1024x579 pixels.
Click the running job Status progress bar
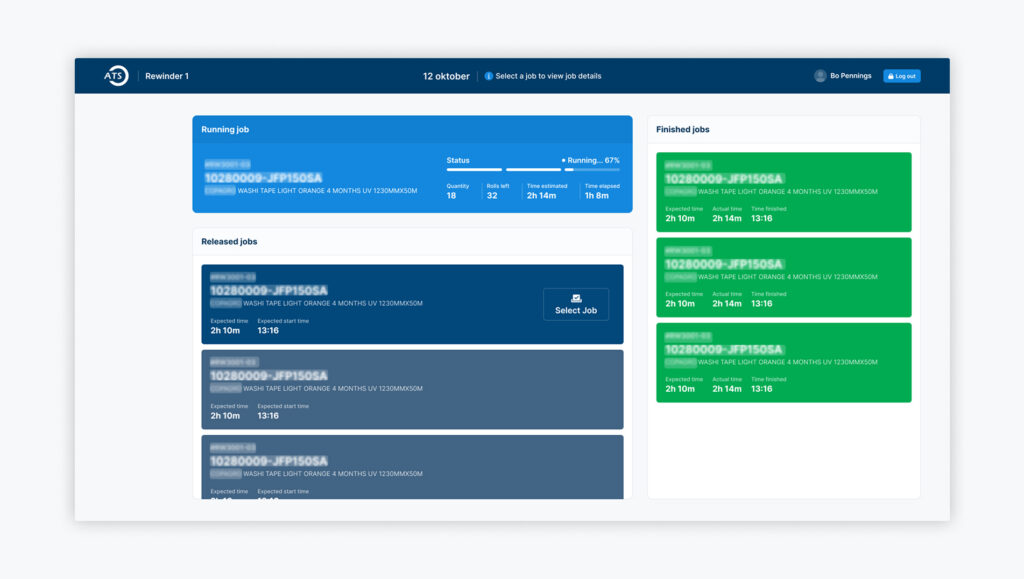coord(532,170)
